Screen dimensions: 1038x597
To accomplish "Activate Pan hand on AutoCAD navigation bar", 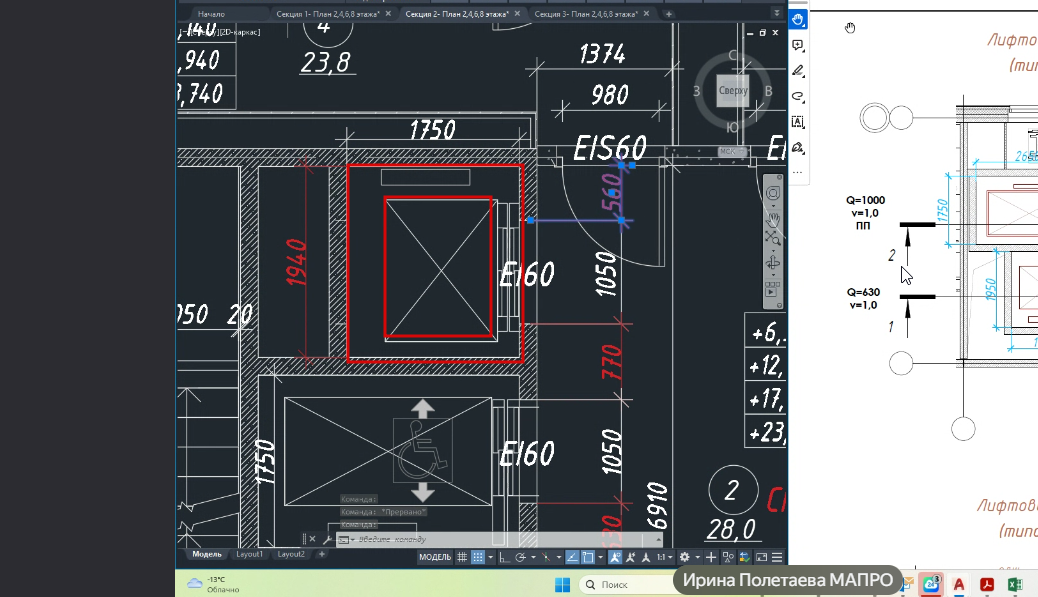I will tap(773, 218).
